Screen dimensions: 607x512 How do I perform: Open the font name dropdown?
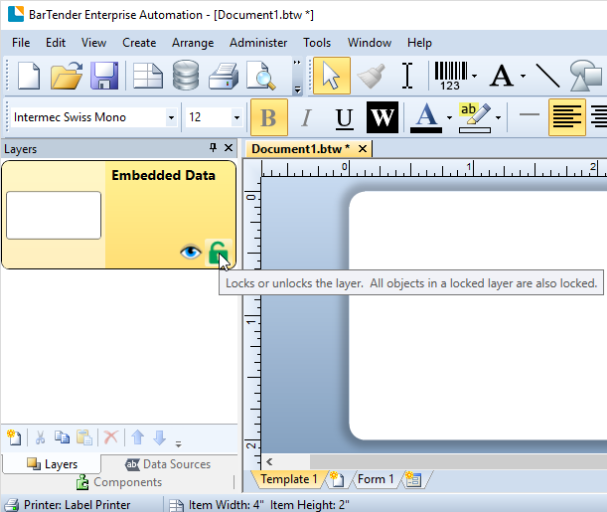pyautogui.click(x=171, y=117)
